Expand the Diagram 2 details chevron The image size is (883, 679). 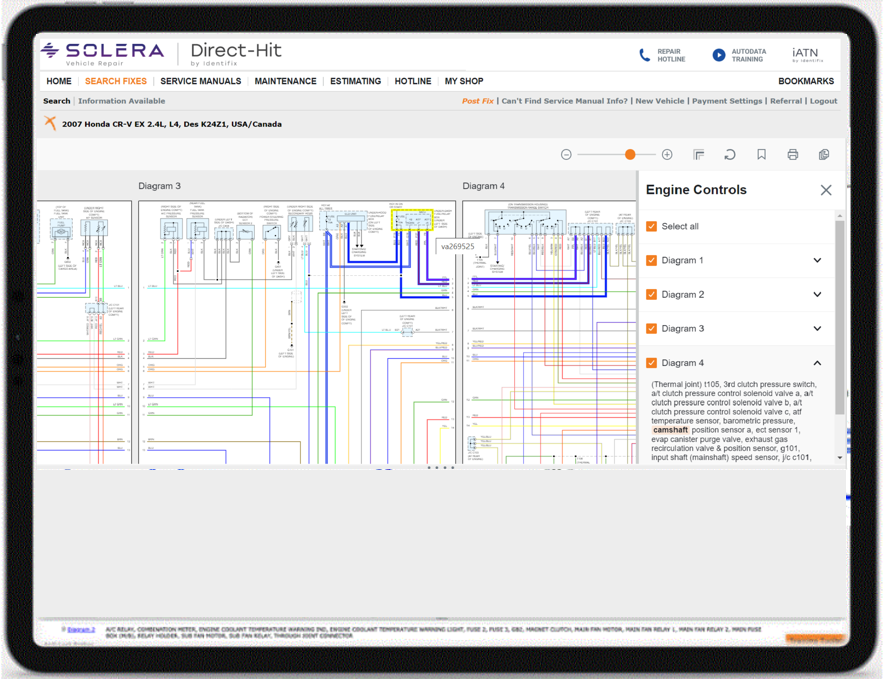(817, 295)
